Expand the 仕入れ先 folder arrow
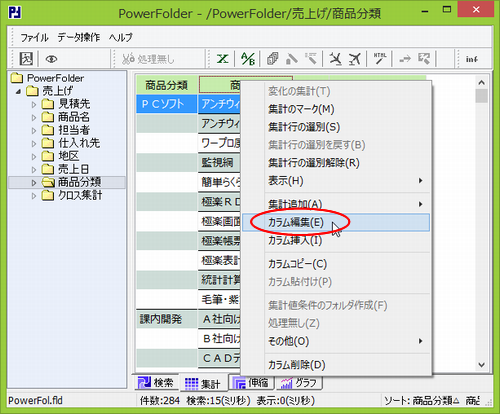500x414 pixels. coord(34,143)
